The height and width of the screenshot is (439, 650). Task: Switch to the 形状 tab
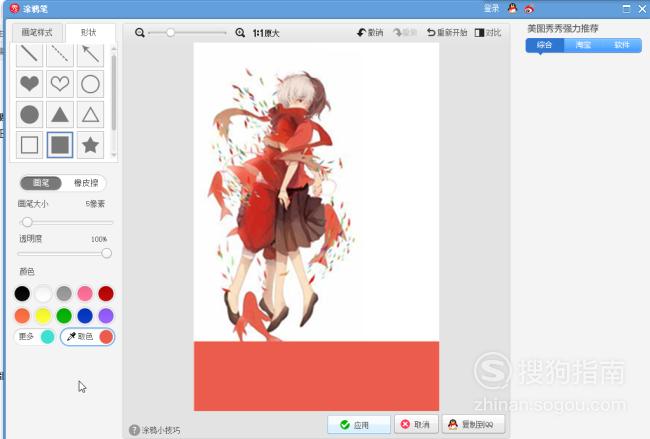pos(89,32)
